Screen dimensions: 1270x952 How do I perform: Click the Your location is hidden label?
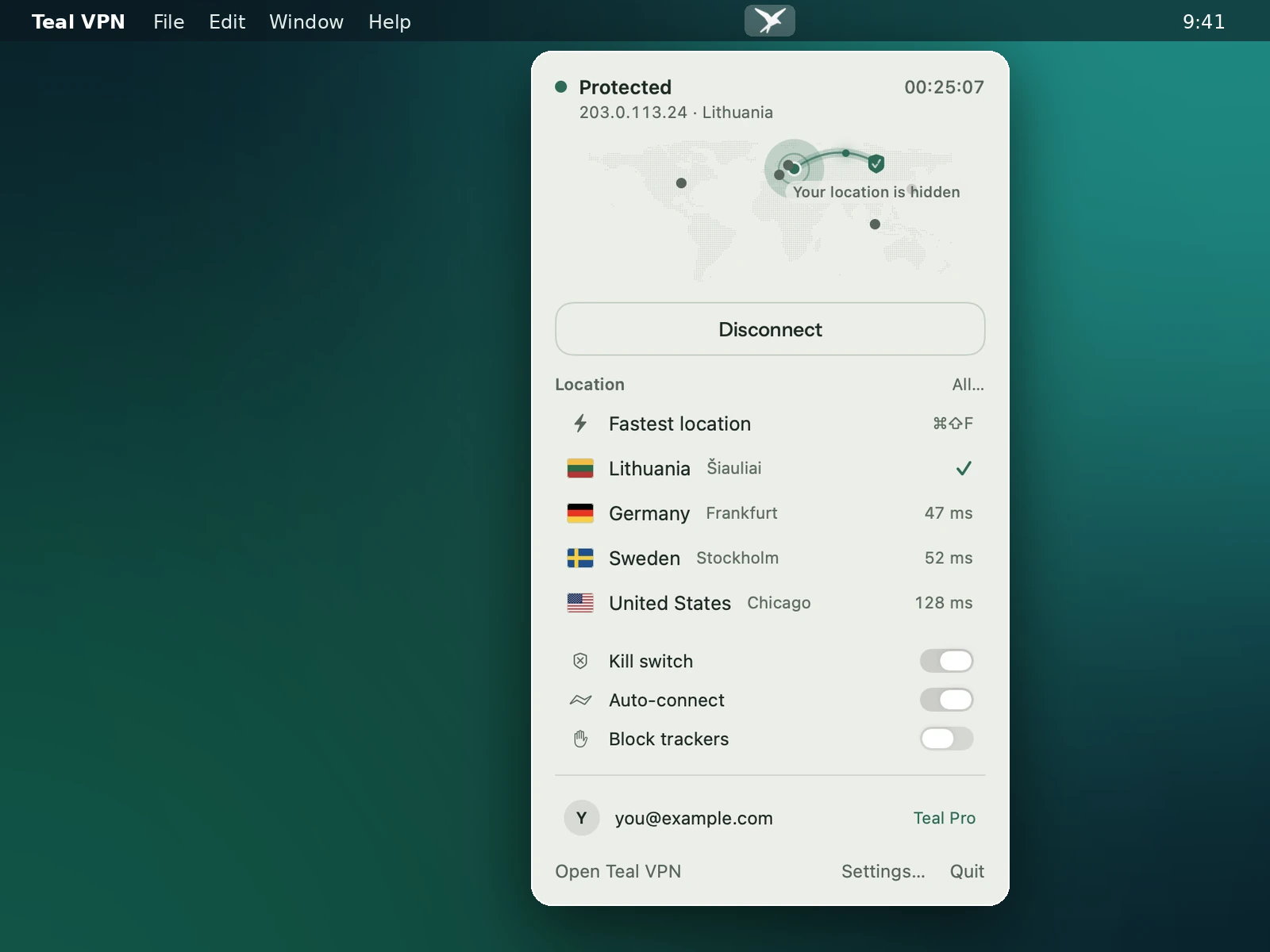(x=876, y=192)
